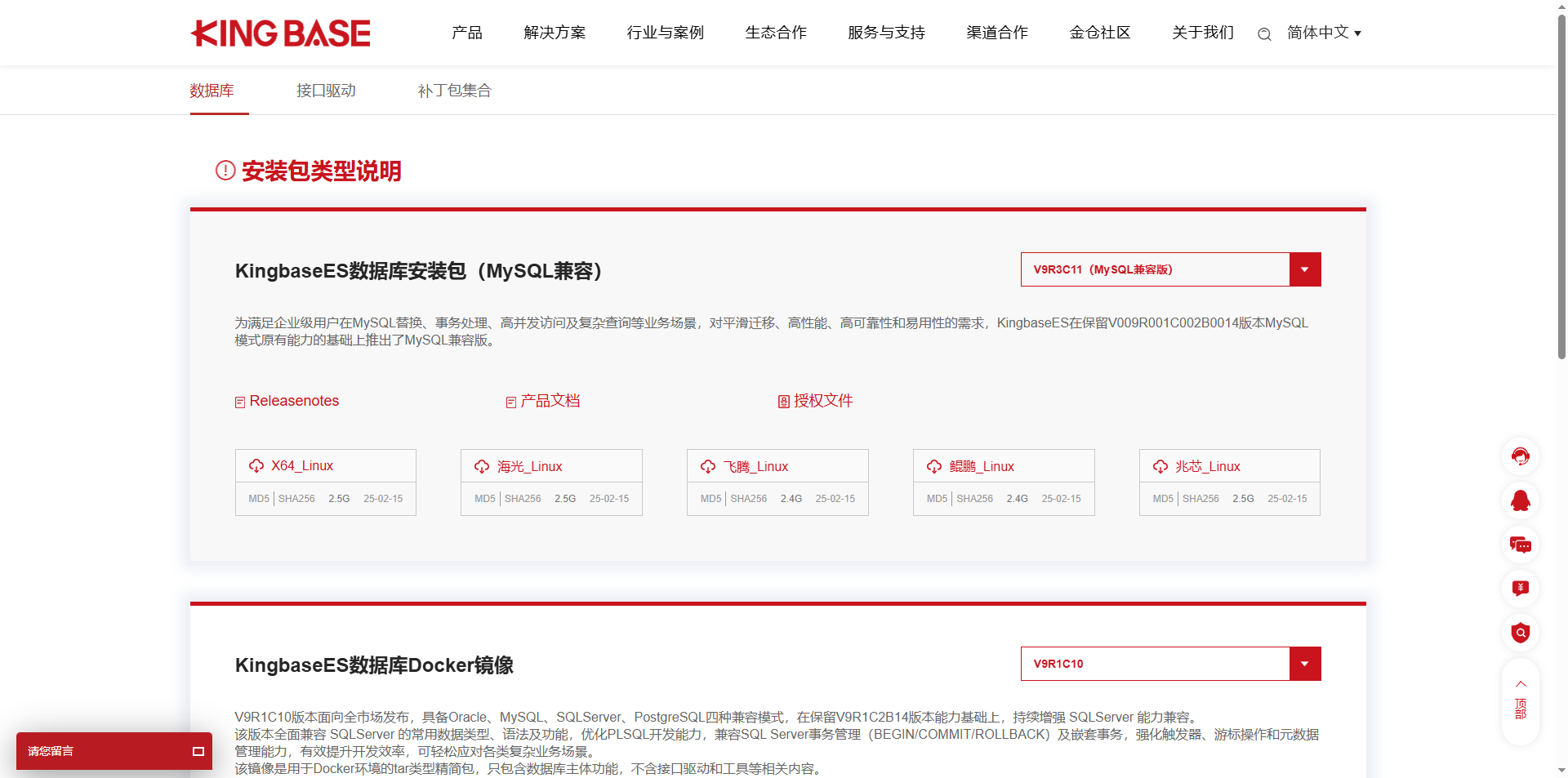View SHA256 checksum for 鲲鹏_Linux
Screen dimensions: 1568x778
click(975, 499)
